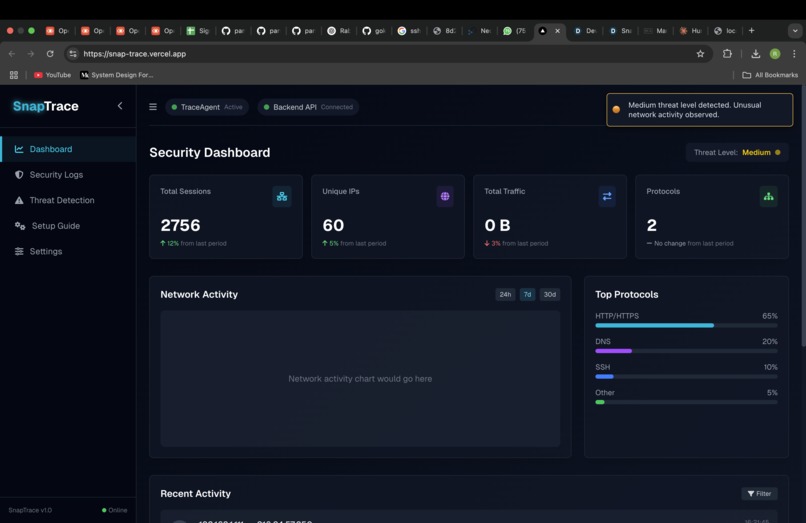The height and width of the screenshot is (523, 806).
Task: Click the Total Traffic arrows icon
Action: [x=607, y=196]
